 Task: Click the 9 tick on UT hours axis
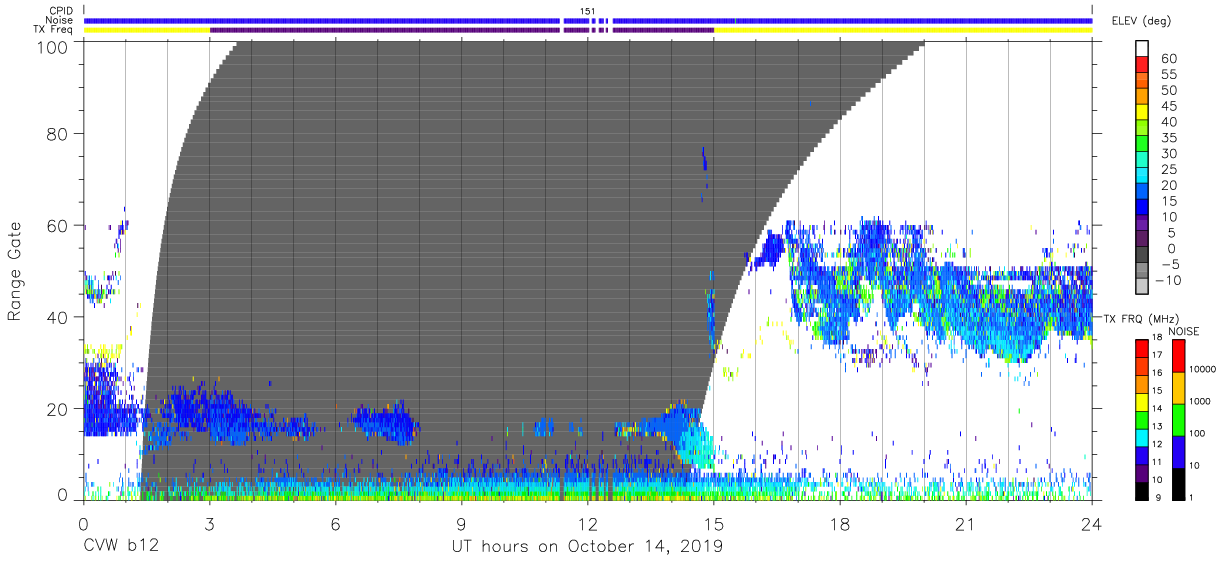click(x=461, y=524)
